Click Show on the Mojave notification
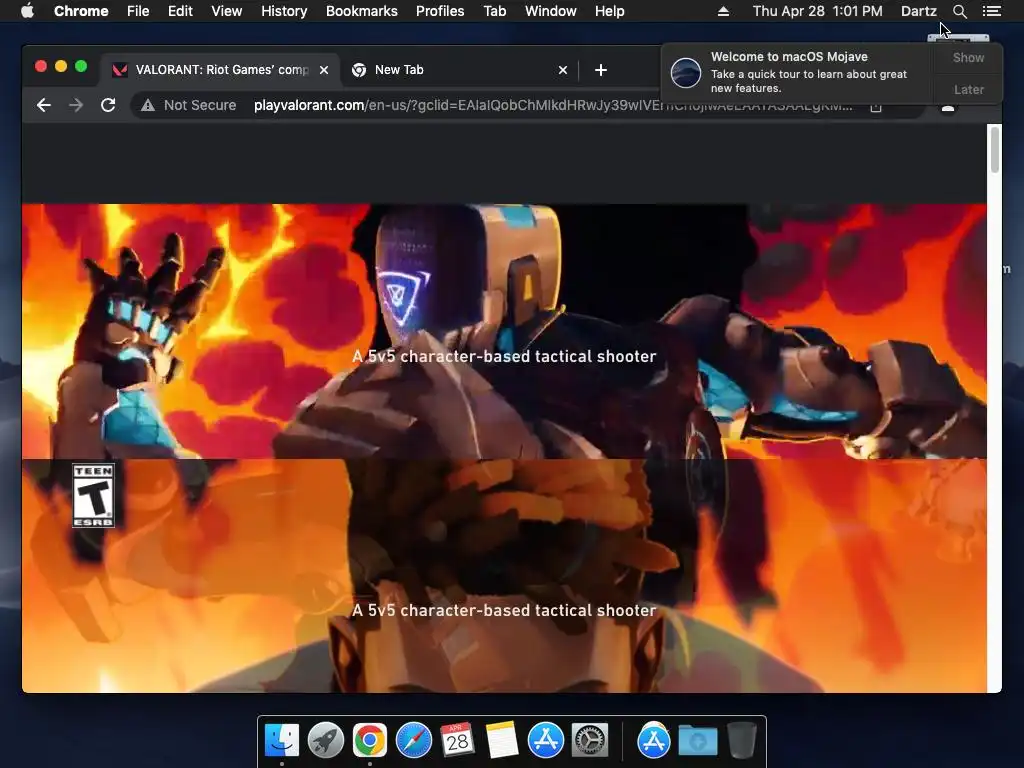This screenshot has width=1024, height=768. [968, 57]
